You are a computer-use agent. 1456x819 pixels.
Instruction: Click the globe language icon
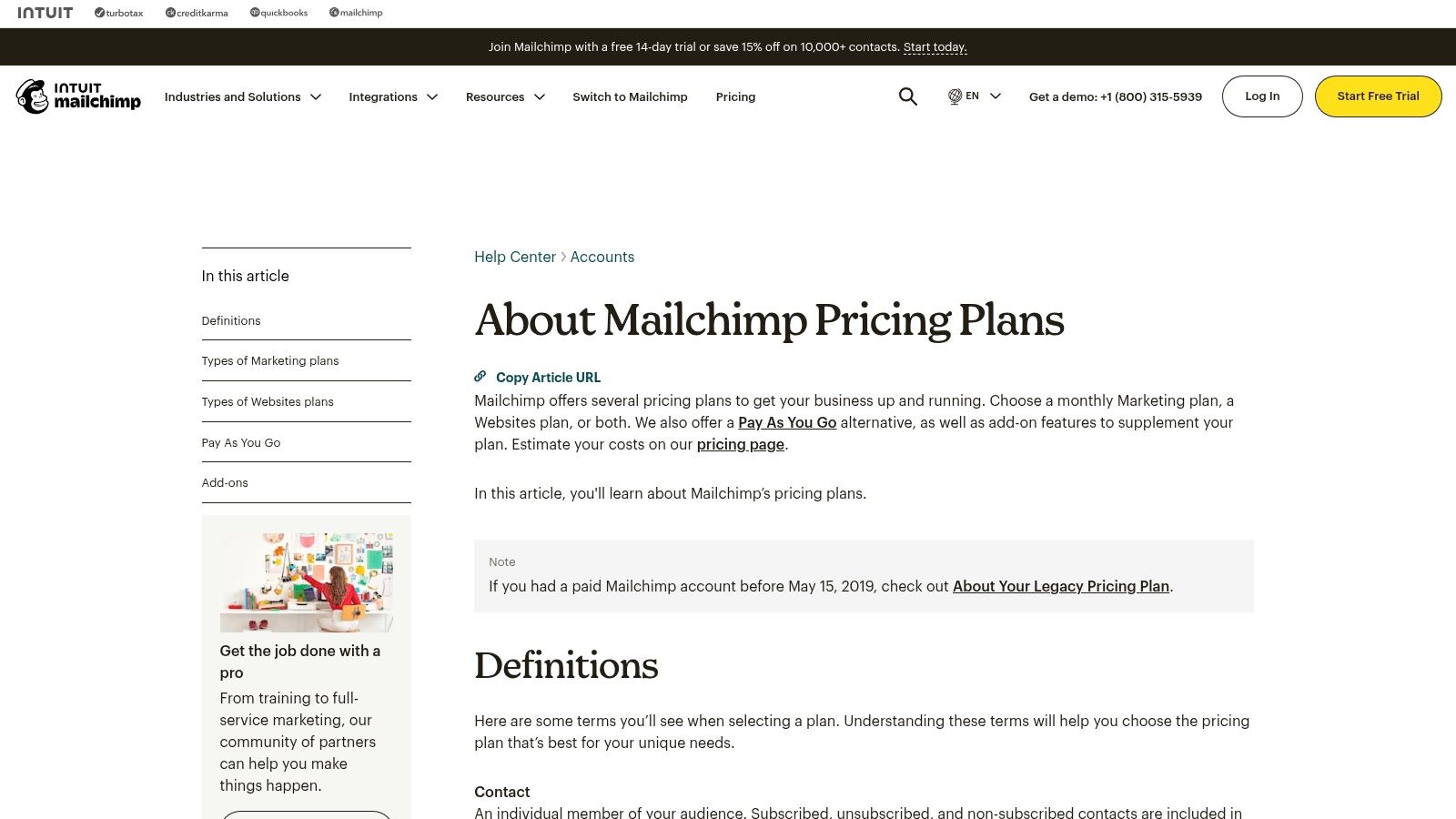(x=954, y=96)
